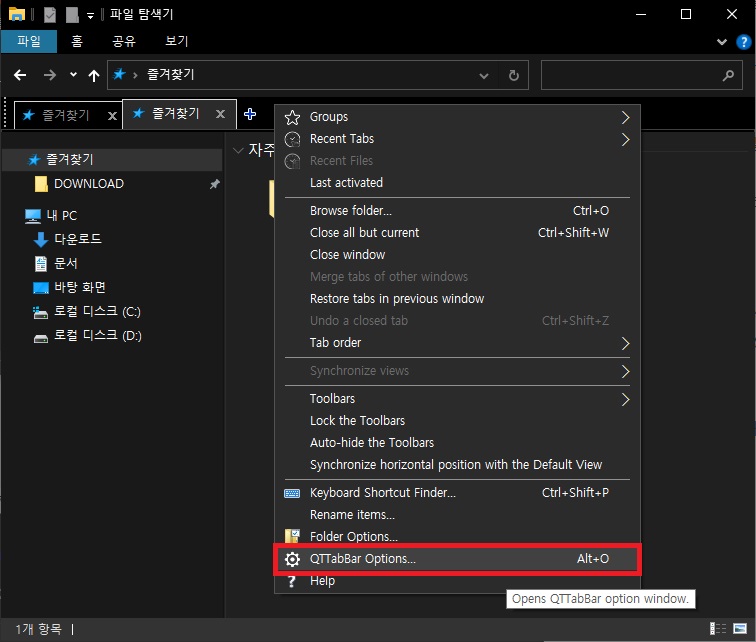756x642 pixels.
Task: Open Keyboard Shortcut Finder
Action: pyautogui.click(x=457, y=493)
